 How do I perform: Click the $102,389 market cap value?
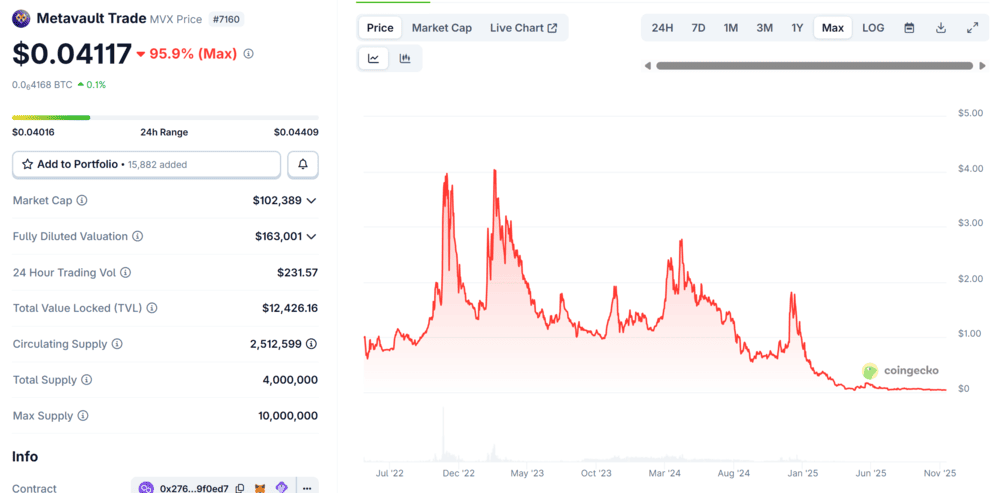pos(277,200)
